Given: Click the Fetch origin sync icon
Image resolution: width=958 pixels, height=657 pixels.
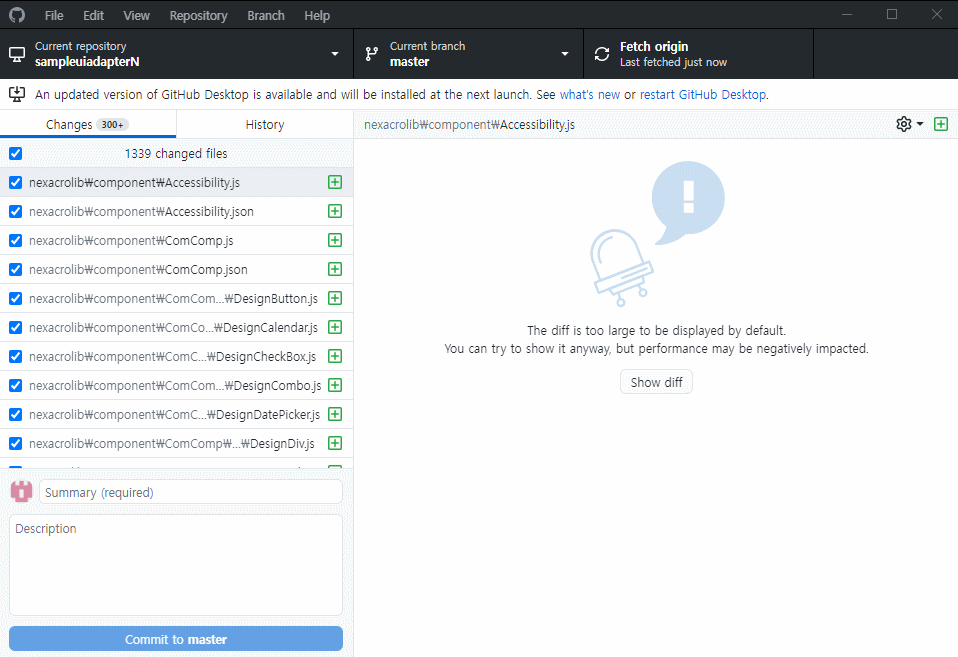Looking at the screenshot, I should pyautogui.click(x=602, y=54).
